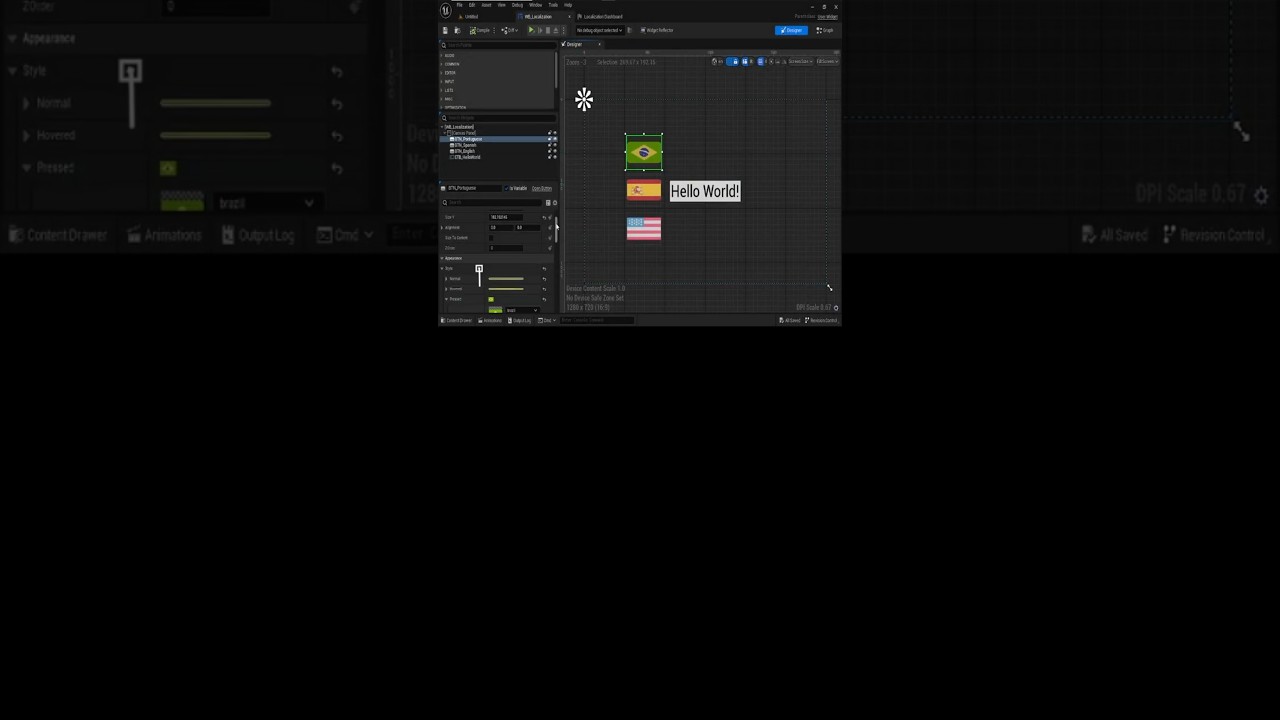Viewport: 1280px width, 720px height.
Task: Click the green Play button
Action: [531, 30]
